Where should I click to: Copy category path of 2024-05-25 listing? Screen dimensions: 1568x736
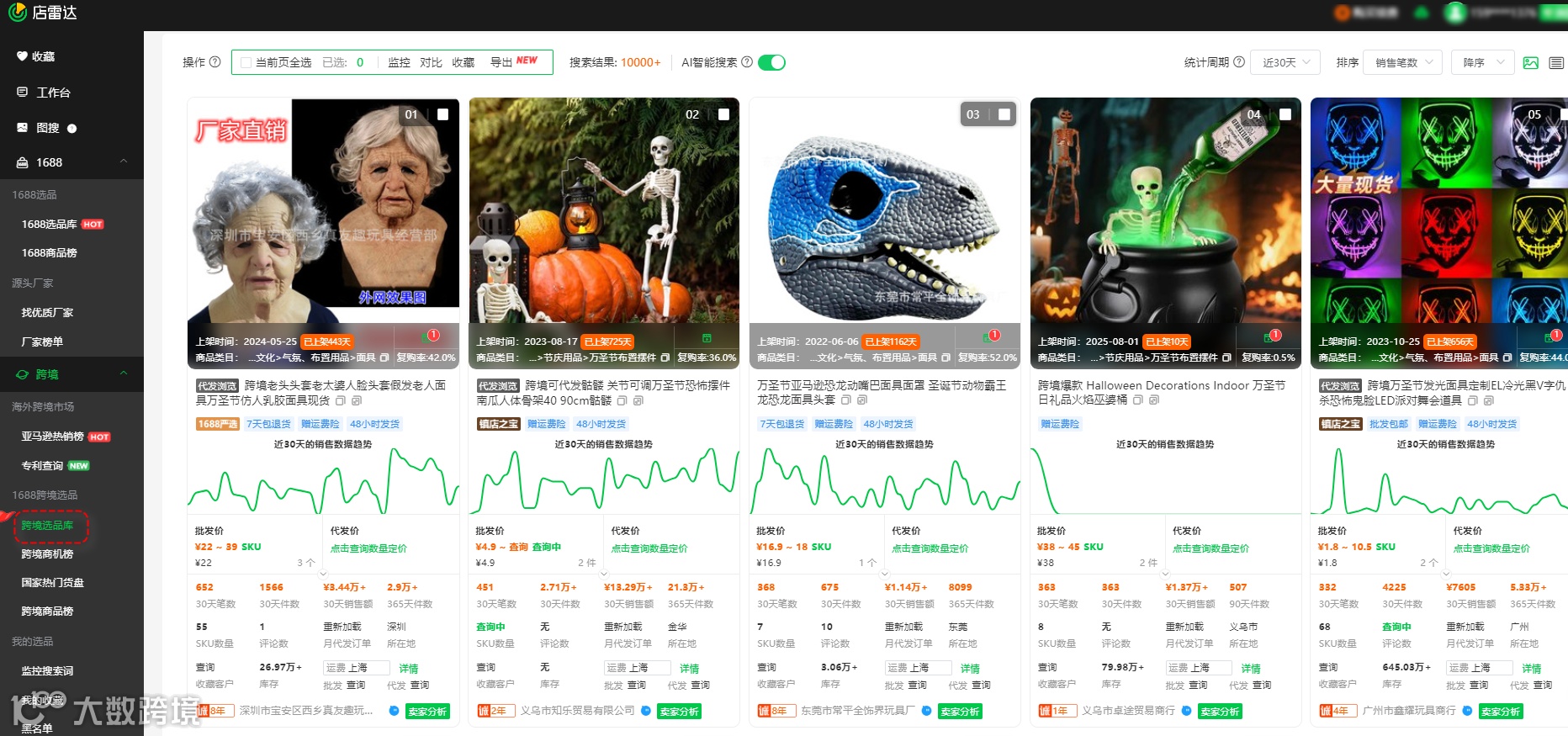tap(384, 357)
